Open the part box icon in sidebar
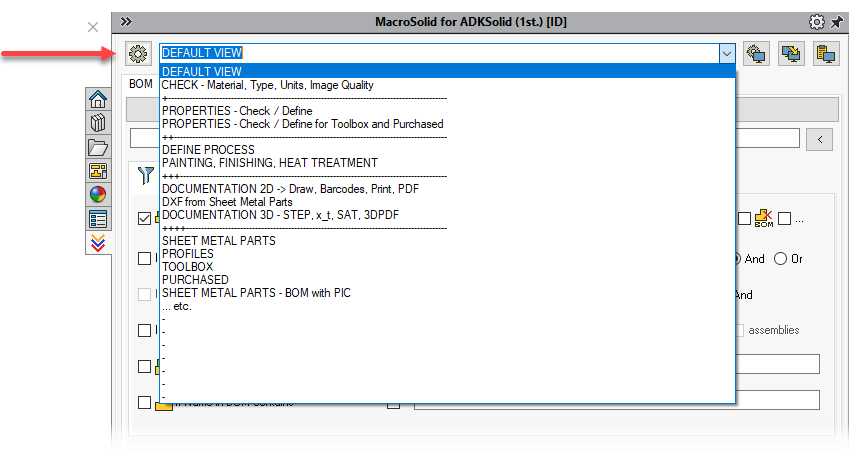The width and height of the screenshot is (858, 453). [x=98, y=123]
